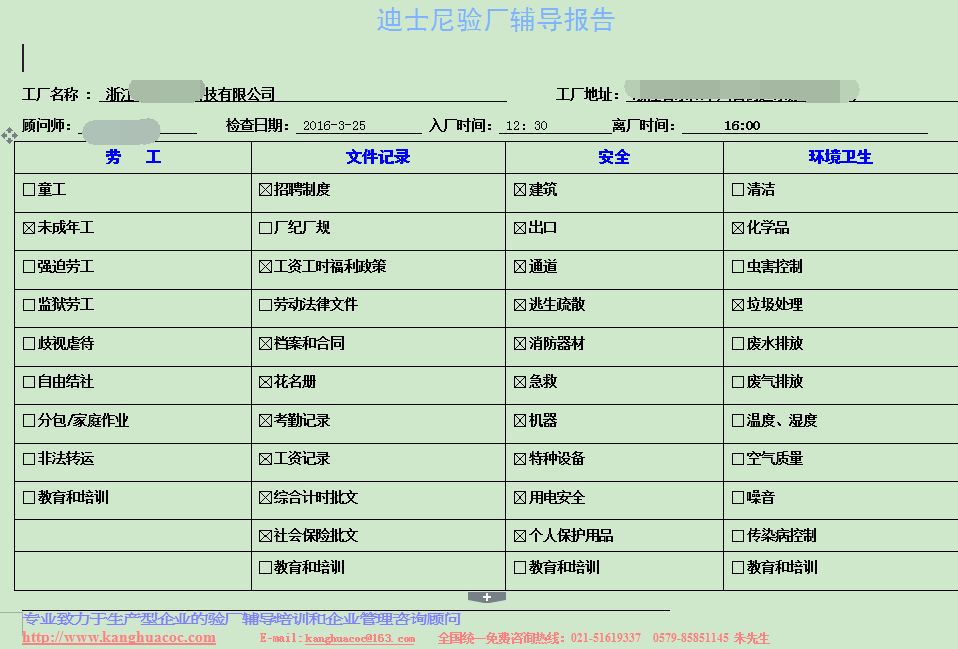This screenshot has width=958, height=649.
Task: Check the 传染病控制 checkbox
Action: pos(738,537)
